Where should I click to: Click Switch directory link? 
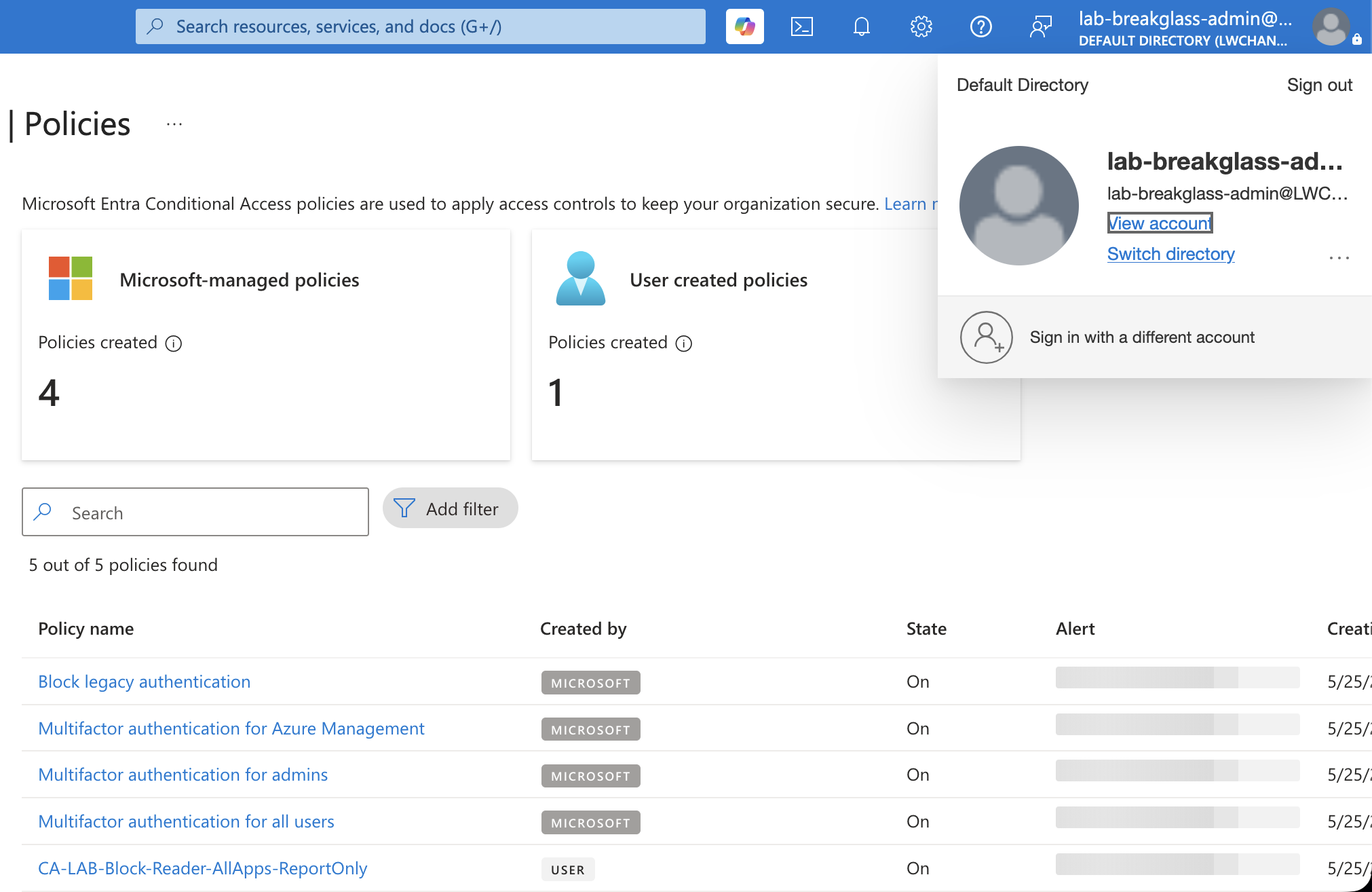tap(1170, 254)
